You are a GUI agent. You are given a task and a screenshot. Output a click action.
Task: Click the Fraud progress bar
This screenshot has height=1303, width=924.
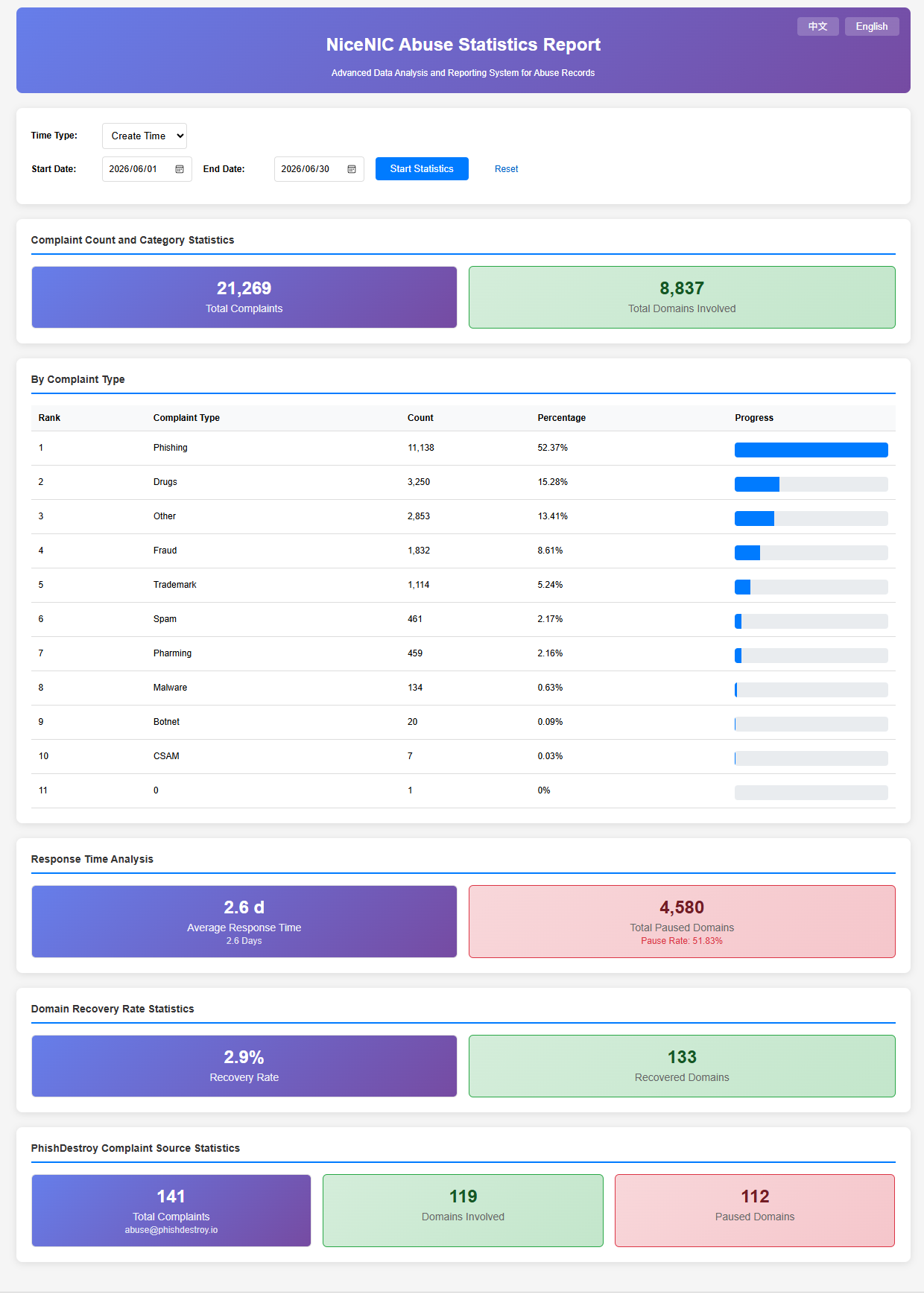pos(811,553)
